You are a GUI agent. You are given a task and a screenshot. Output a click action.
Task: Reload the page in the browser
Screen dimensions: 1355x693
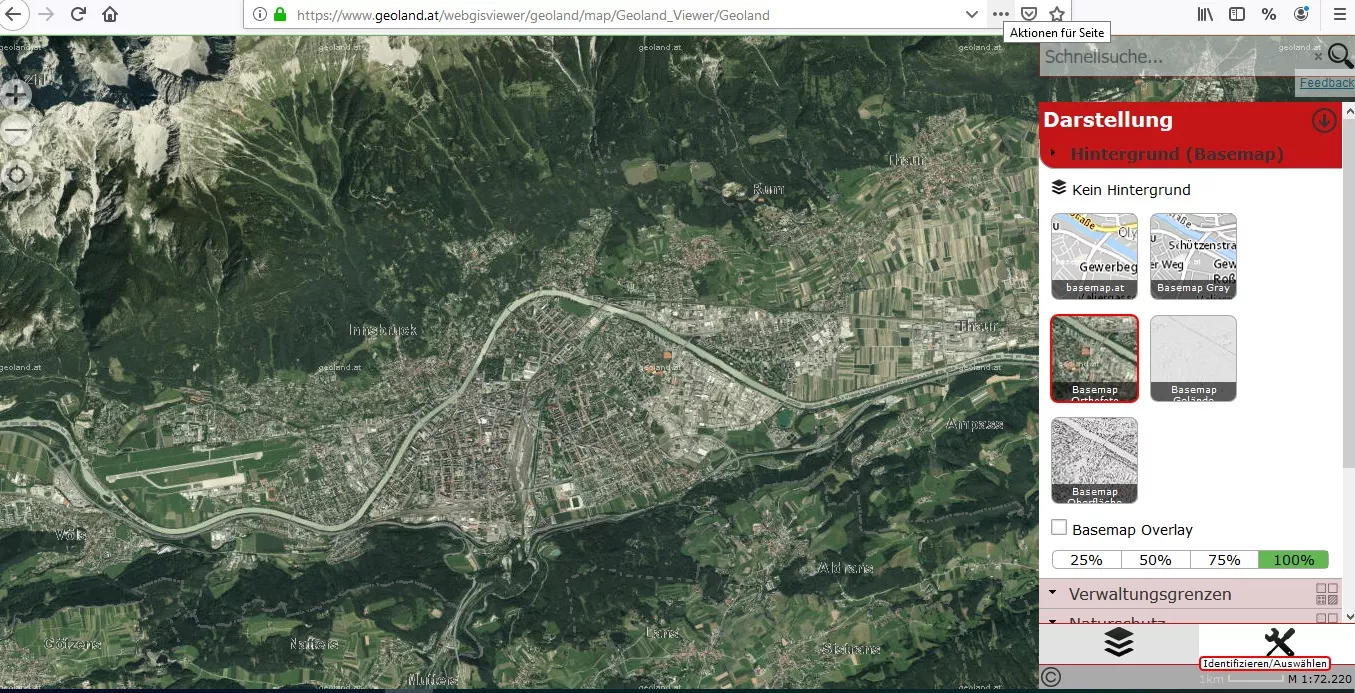78,14
